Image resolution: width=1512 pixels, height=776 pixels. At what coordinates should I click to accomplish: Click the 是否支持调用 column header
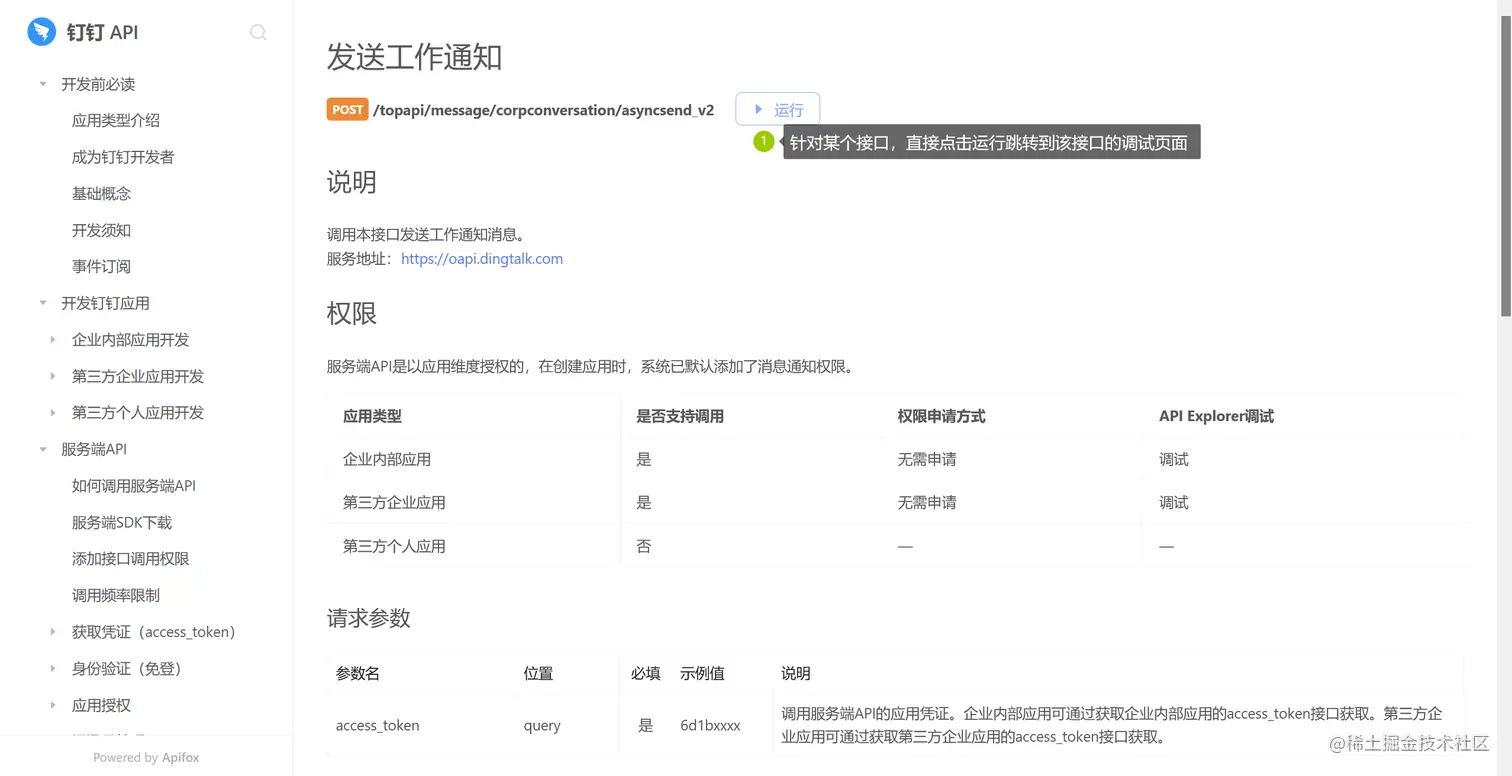tap(680, 416)
